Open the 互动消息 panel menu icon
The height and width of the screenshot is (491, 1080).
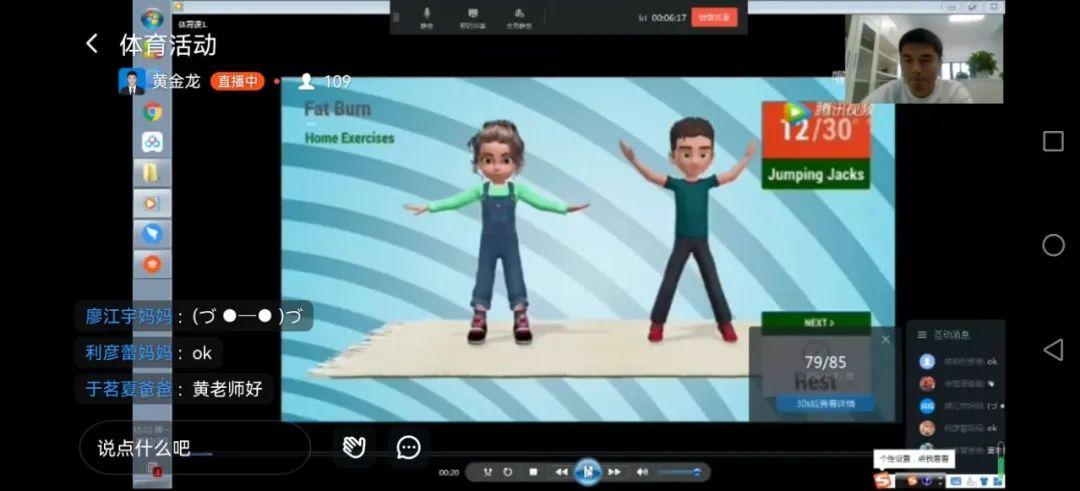920,335
